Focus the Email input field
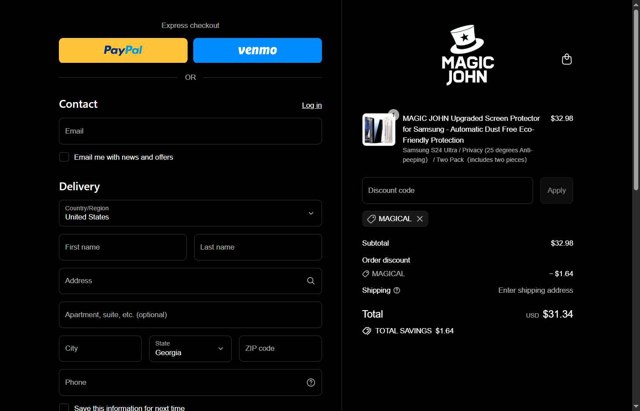The height and width of the screenshot is (411, 640). pyautogui.click(x=190, y=131)
